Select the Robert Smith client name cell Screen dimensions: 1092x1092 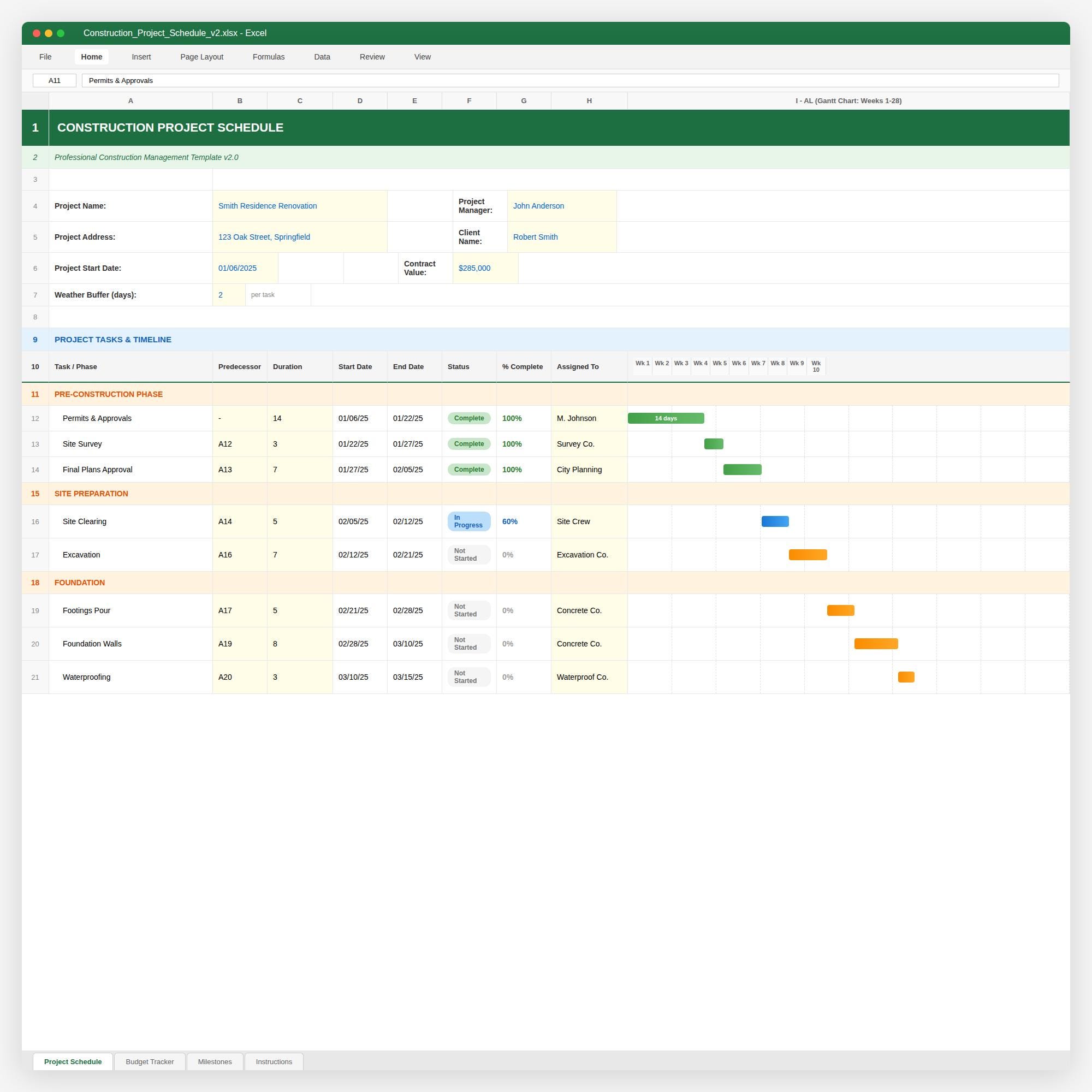click(562, 237)
